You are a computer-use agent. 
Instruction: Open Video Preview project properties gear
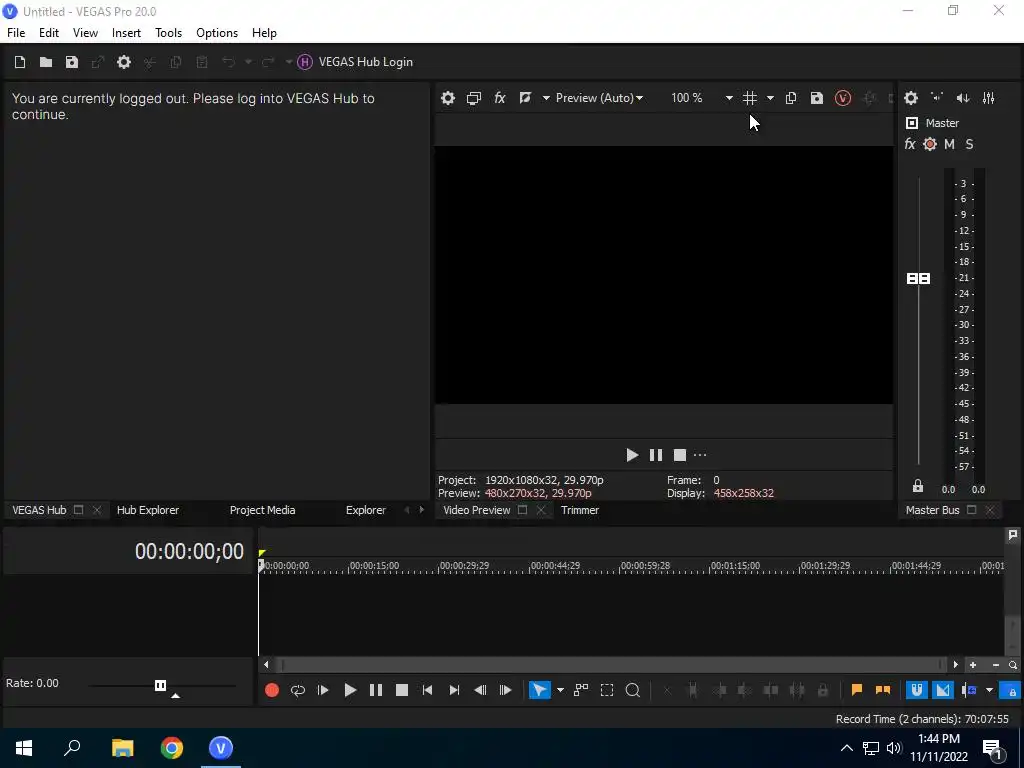[448, 98]
